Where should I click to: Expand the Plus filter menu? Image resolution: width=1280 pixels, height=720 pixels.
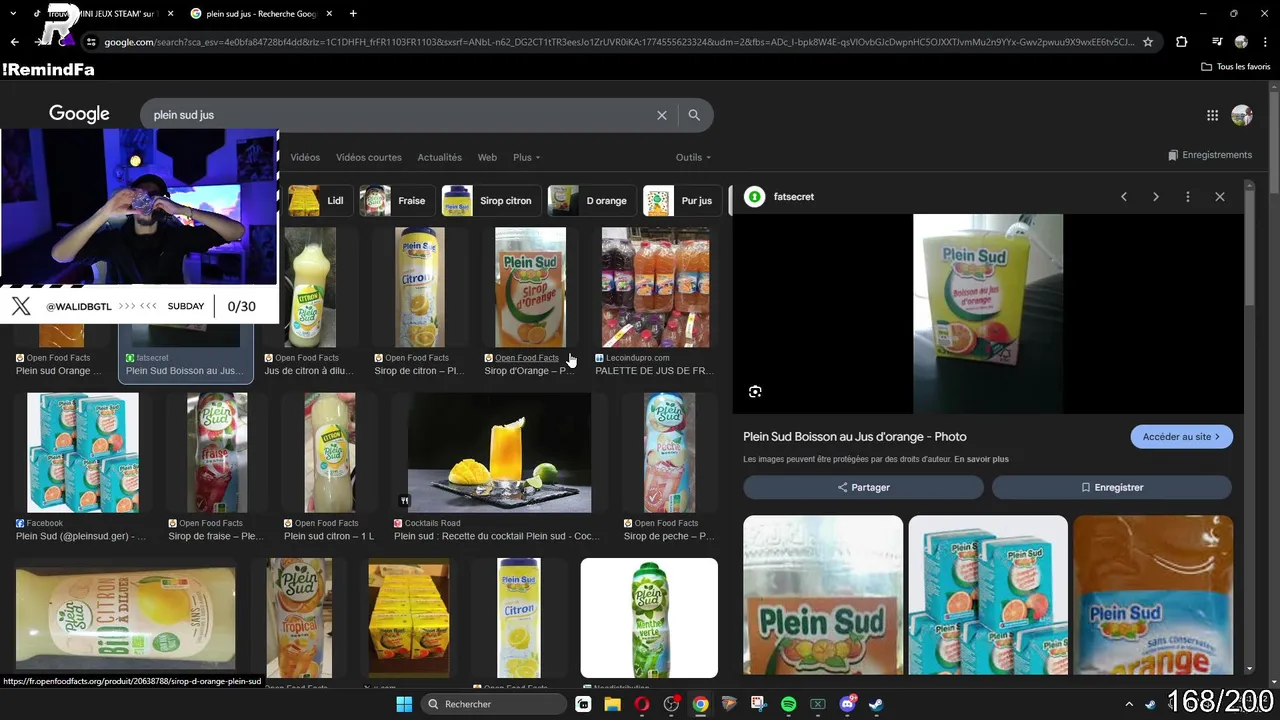[526, 157]
